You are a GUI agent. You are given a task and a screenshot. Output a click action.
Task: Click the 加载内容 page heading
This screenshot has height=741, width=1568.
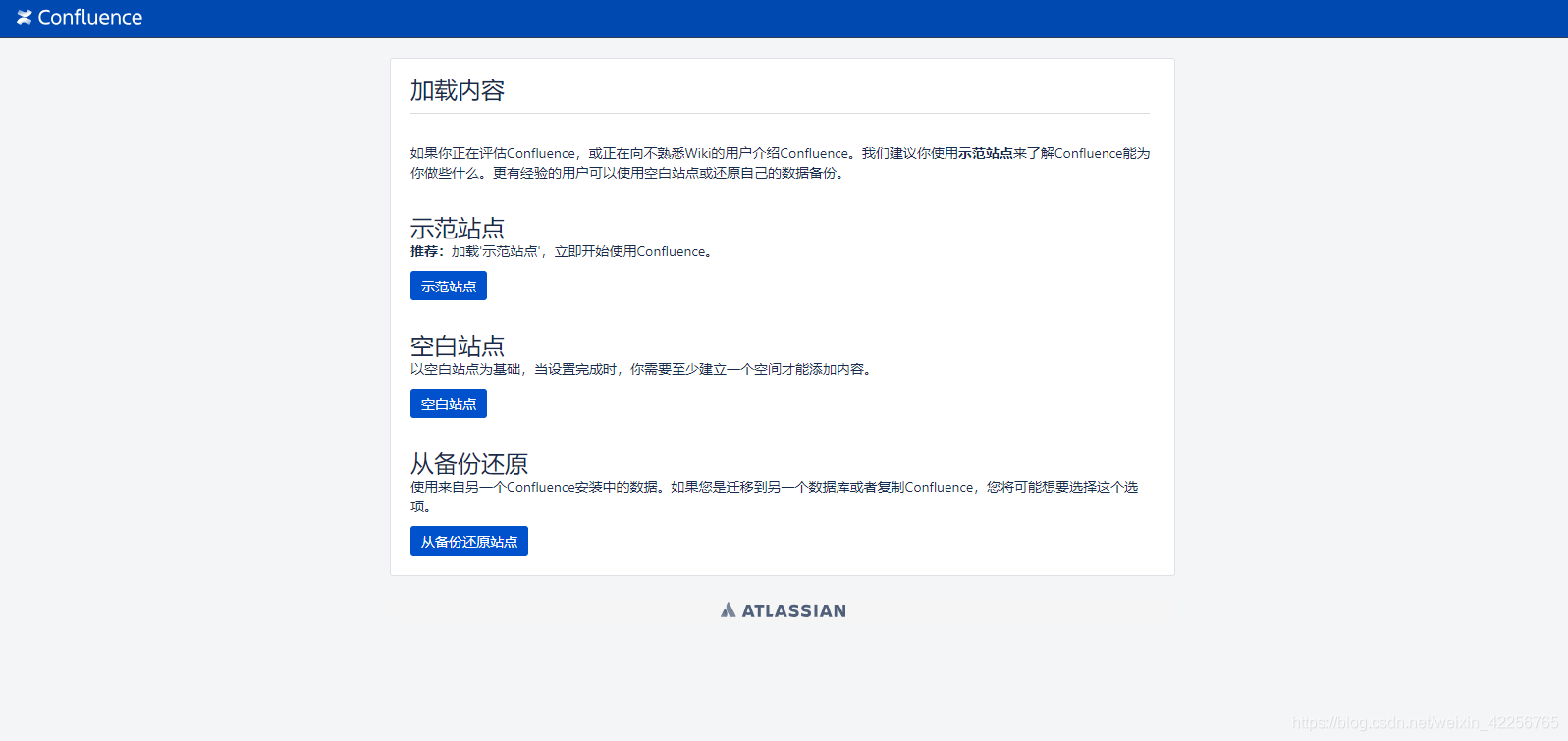pos(458,90)
